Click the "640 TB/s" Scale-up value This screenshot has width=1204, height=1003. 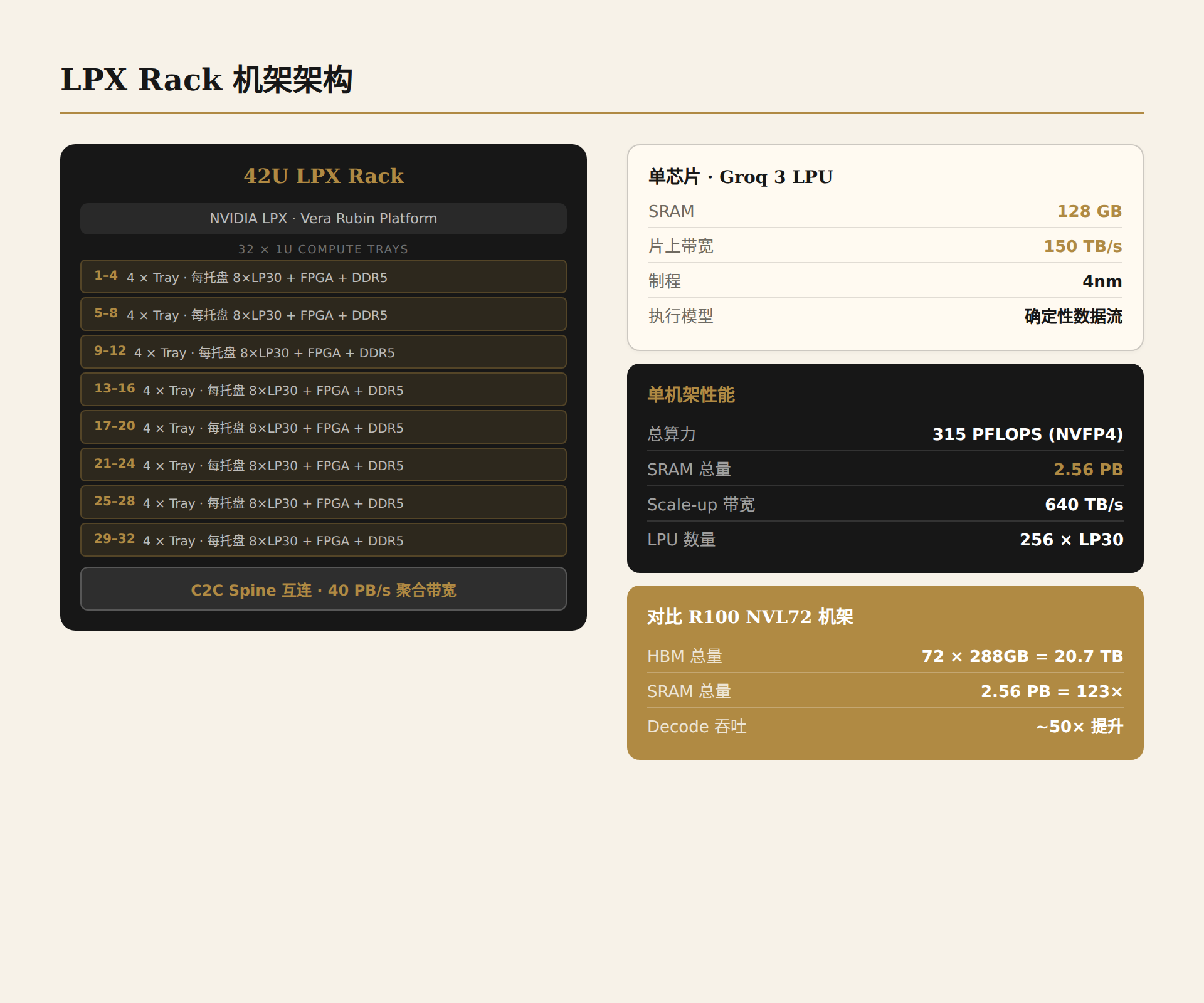point(1084,505)
